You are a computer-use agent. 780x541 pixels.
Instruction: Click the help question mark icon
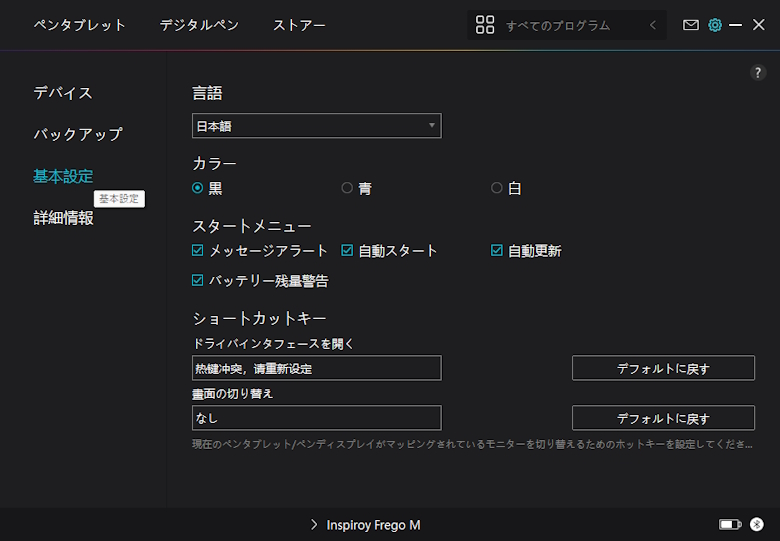pos(758,73)
